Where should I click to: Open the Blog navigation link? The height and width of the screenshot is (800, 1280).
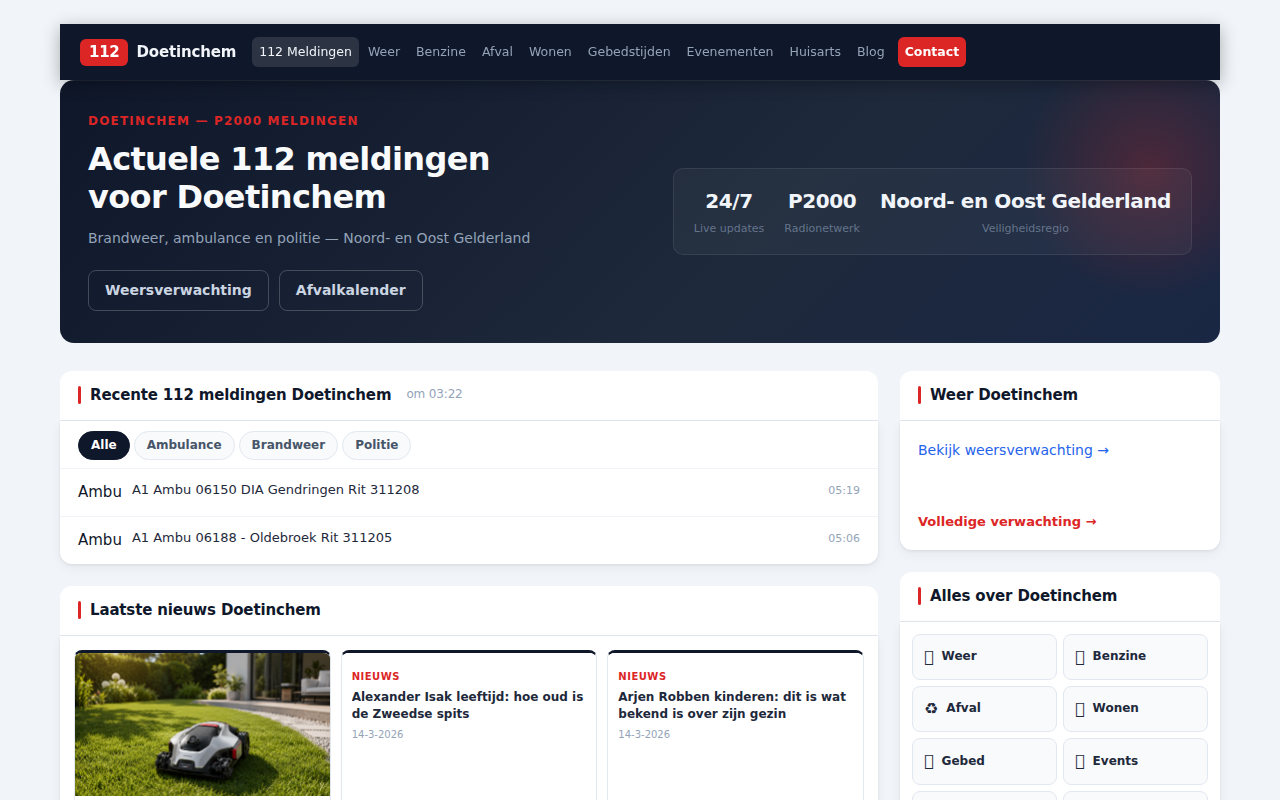[x=871, y=52]
